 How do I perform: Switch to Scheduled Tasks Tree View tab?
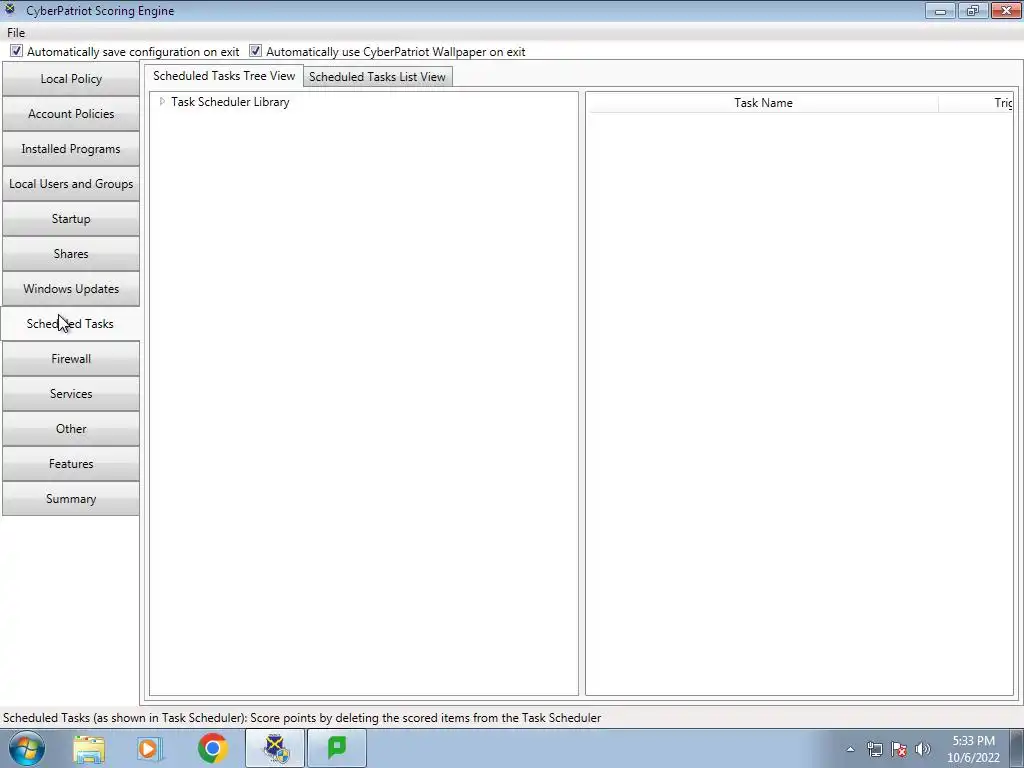[224, 76]
